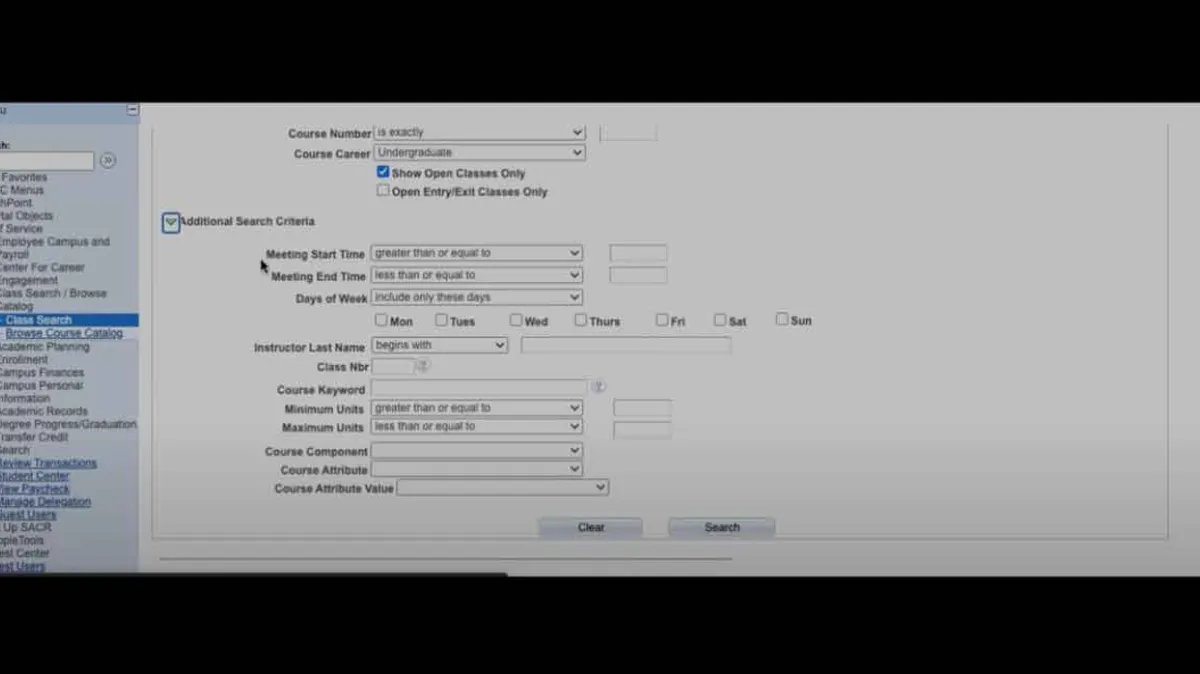This screenshot has height=674, width=1200.
Task: Check the Wed day box
Action: coord(516,320)
